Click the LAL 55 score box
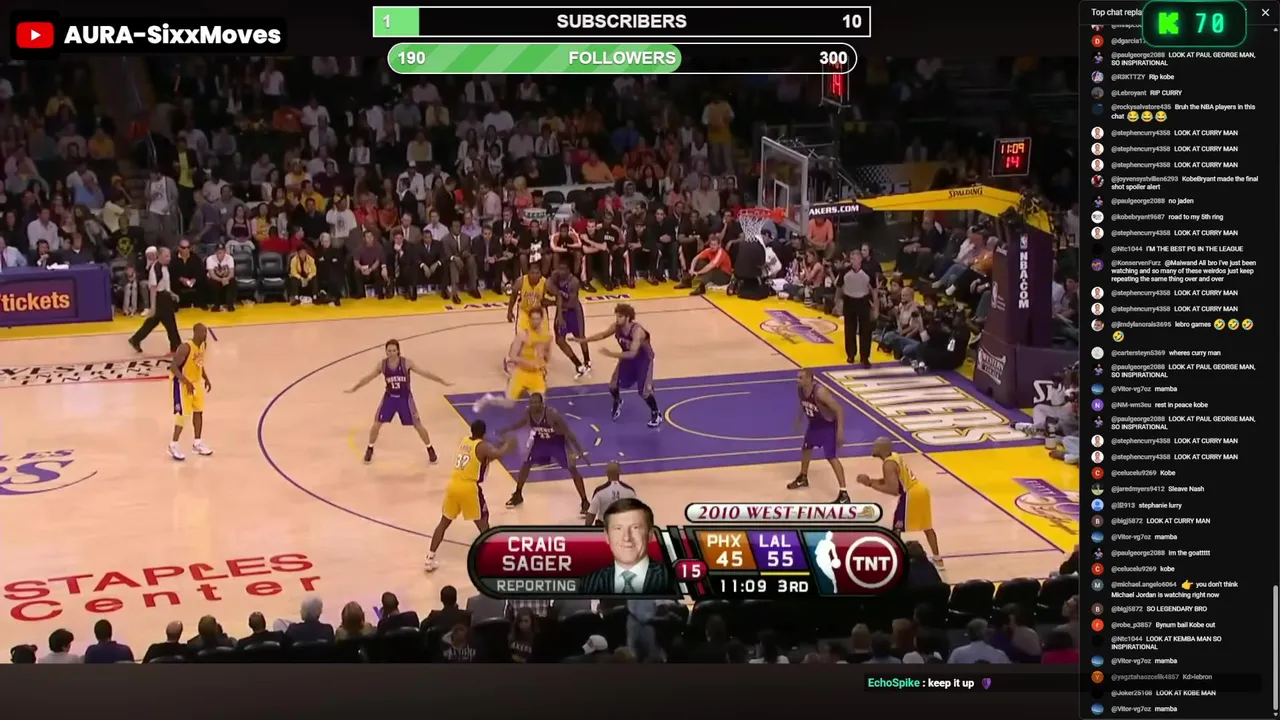The image size is (1280, 720). [777, 551]
